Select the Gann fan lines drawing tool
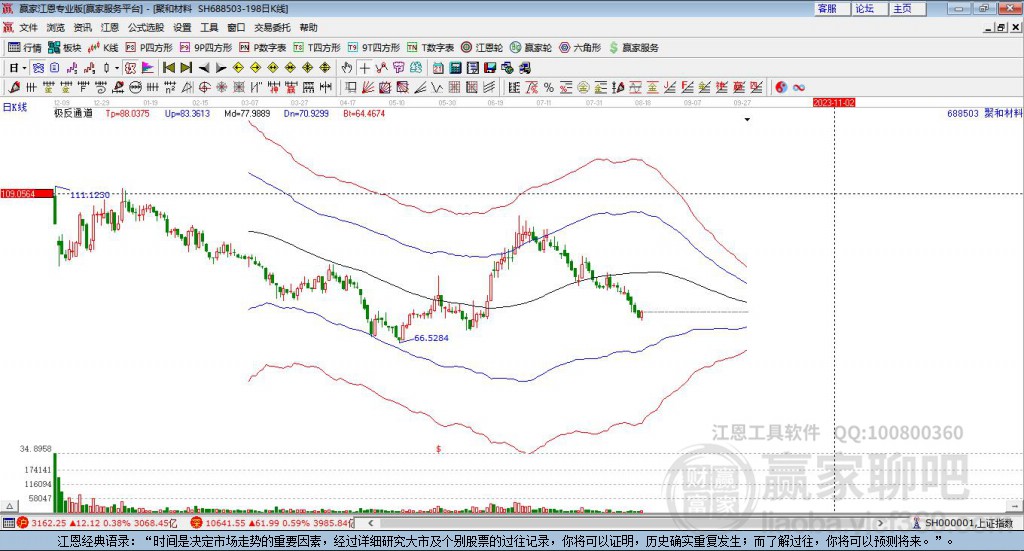The image size is (1024, 551). click(x=368, y=87)
